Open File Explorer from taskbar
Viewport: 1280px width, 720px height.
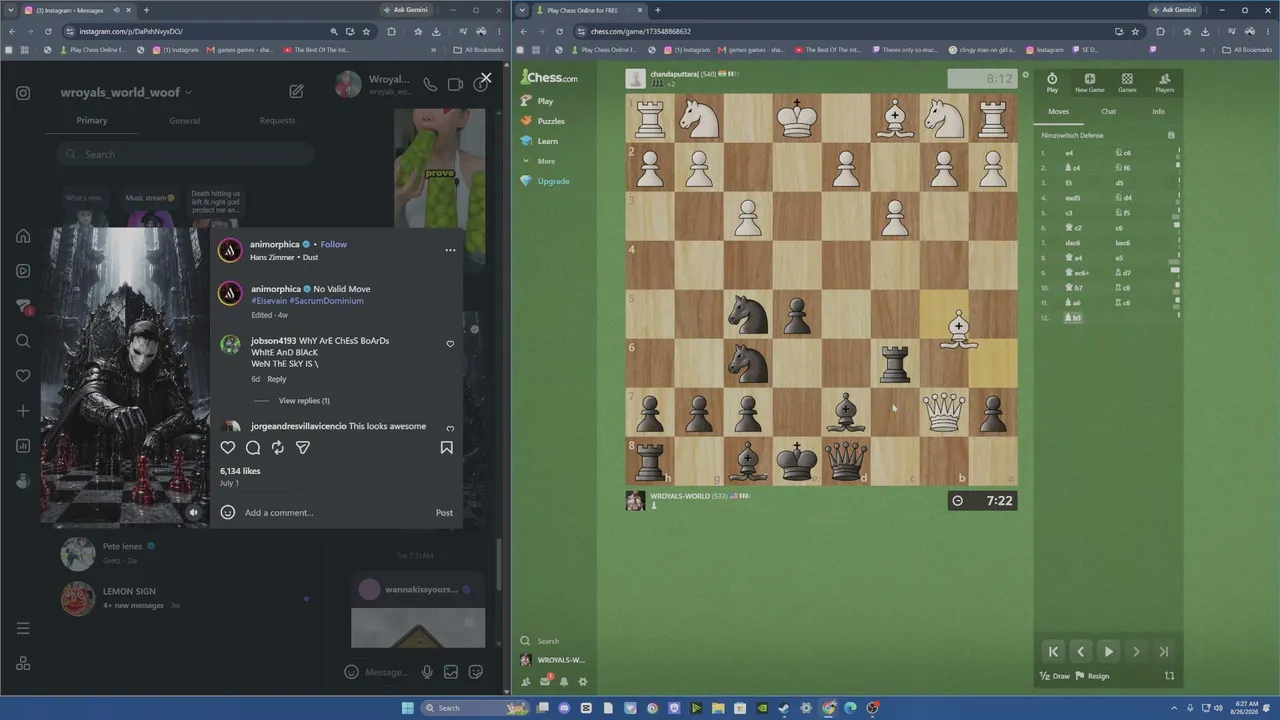718,708
